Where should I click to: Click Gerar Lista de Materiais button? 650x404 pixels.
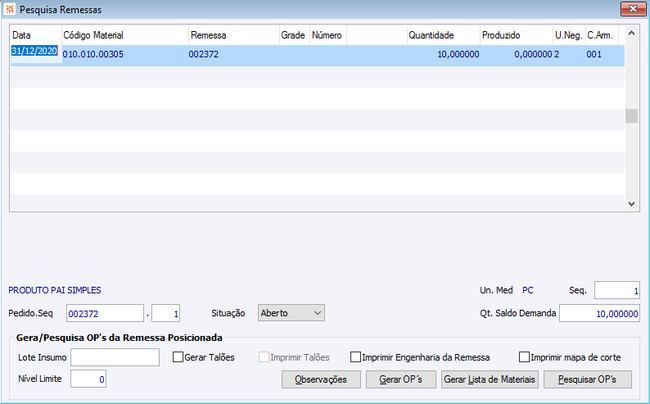pyautogui.click(x=490, y=379)
